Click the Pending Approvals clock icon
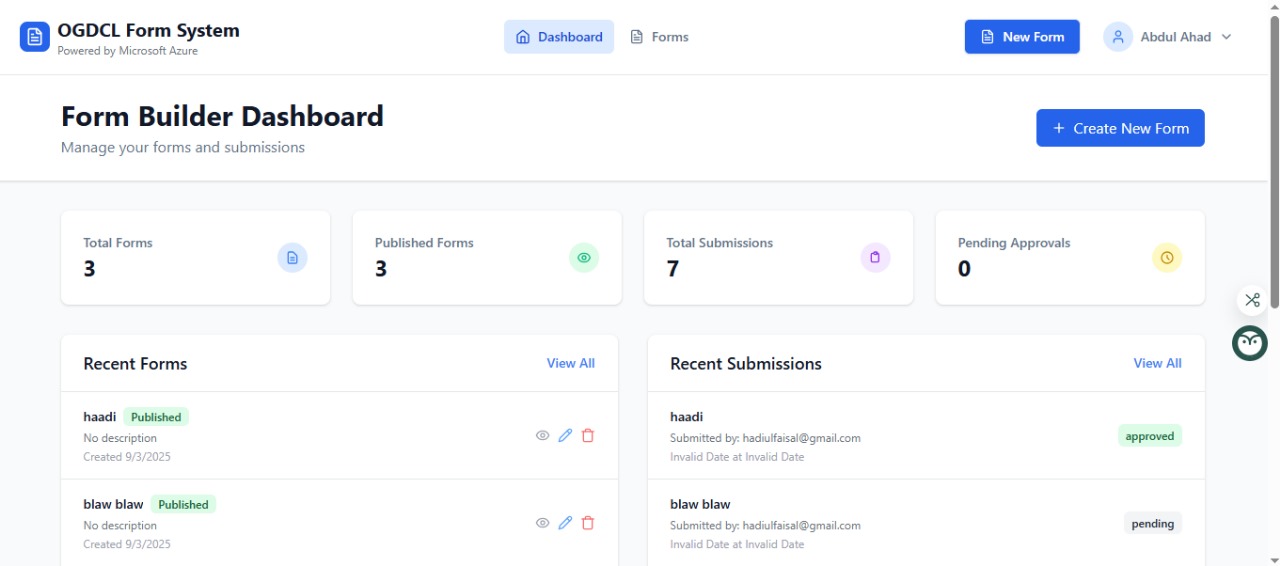1280x566 pixels. tap(1167, 258)
